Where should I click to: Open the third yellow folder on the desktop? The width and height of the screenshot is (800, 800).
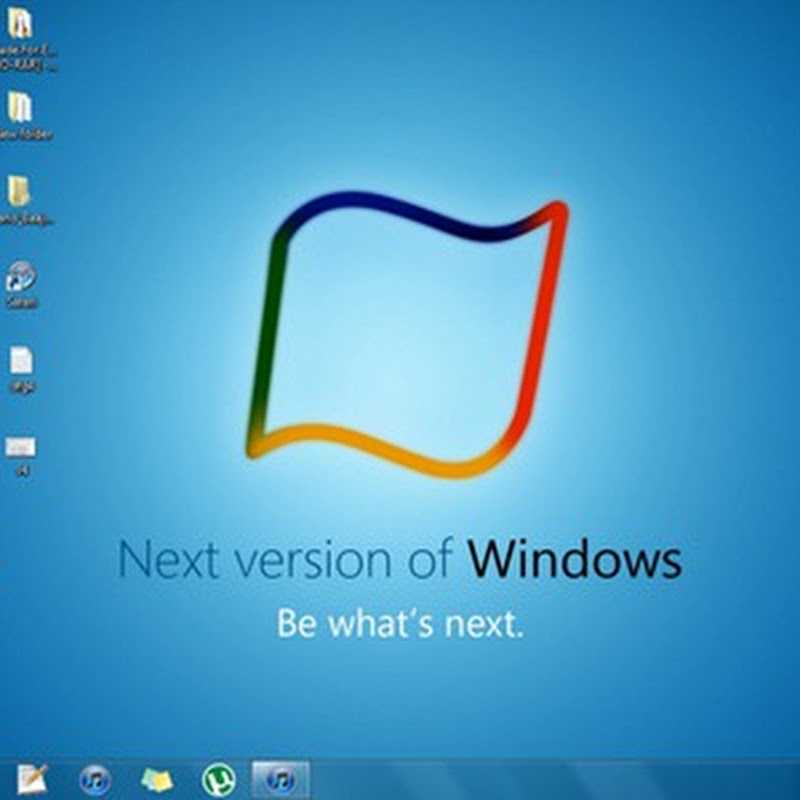coord(19,192)
